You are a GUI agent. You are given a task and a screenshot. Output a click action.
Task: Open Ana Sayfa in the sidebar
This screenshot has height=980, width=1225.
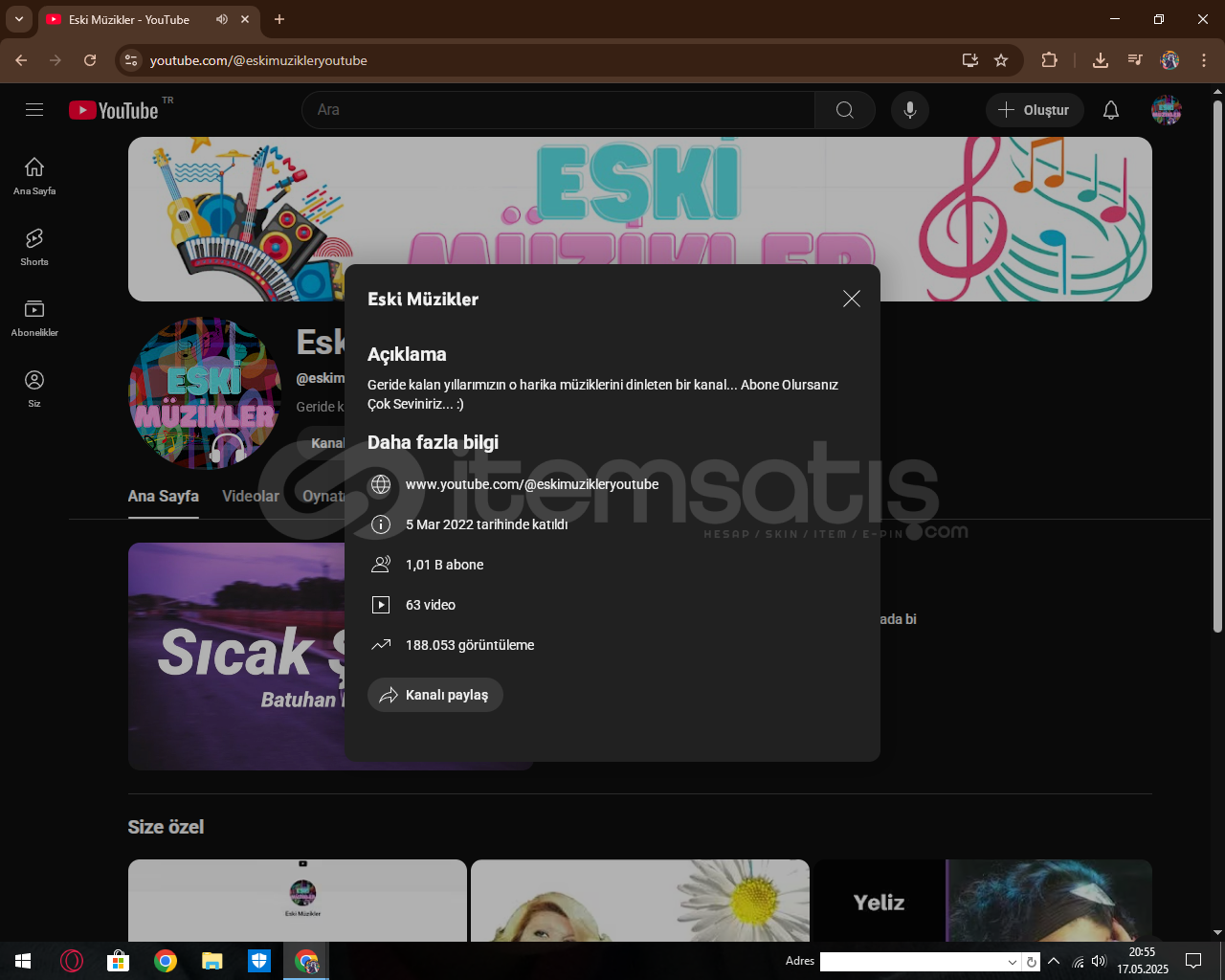tap(34, 176)
